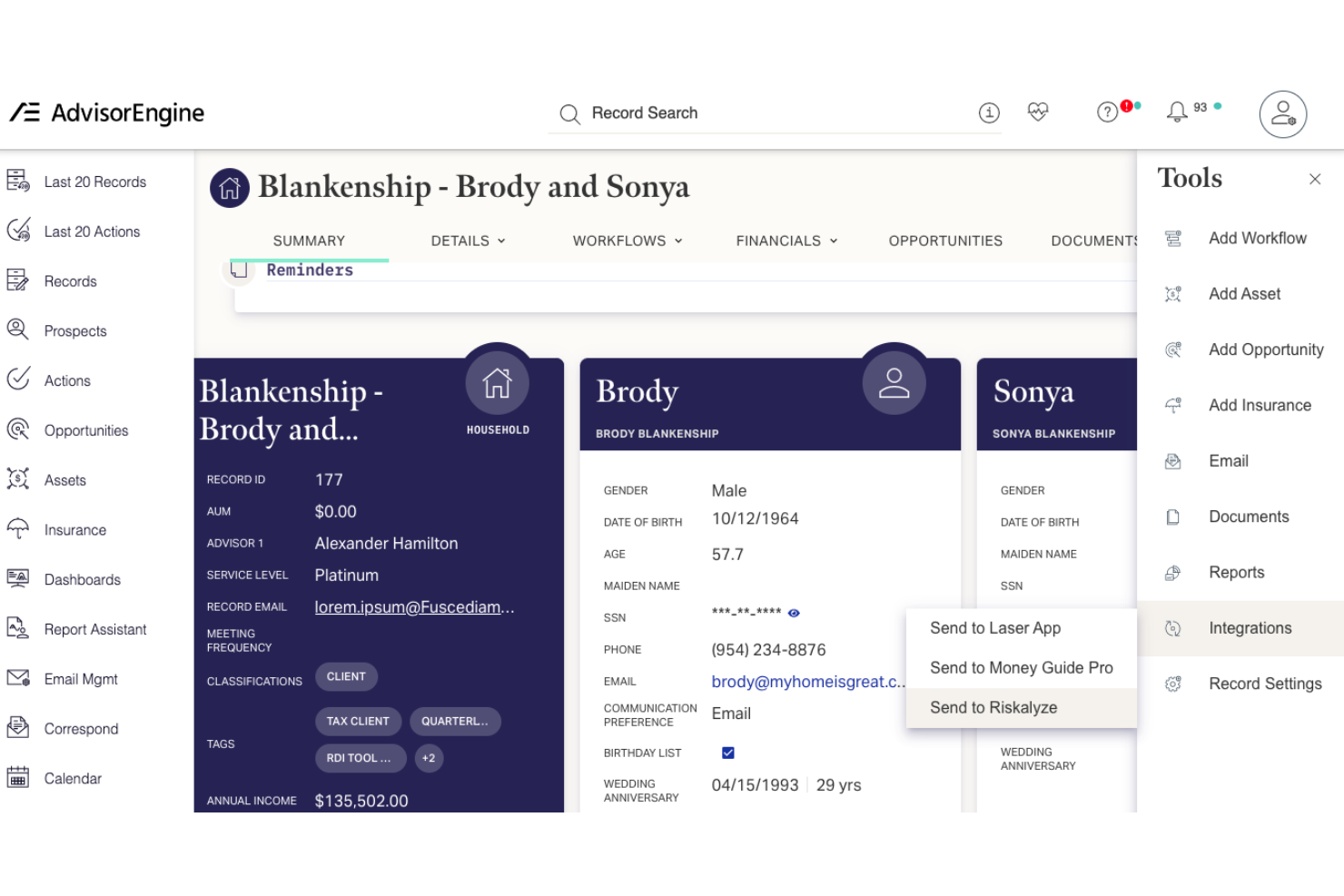Image resolution: width=1344 pixels, height=896 pixels.
Task: Click the household home icon beside title
Action: [230, 188]
